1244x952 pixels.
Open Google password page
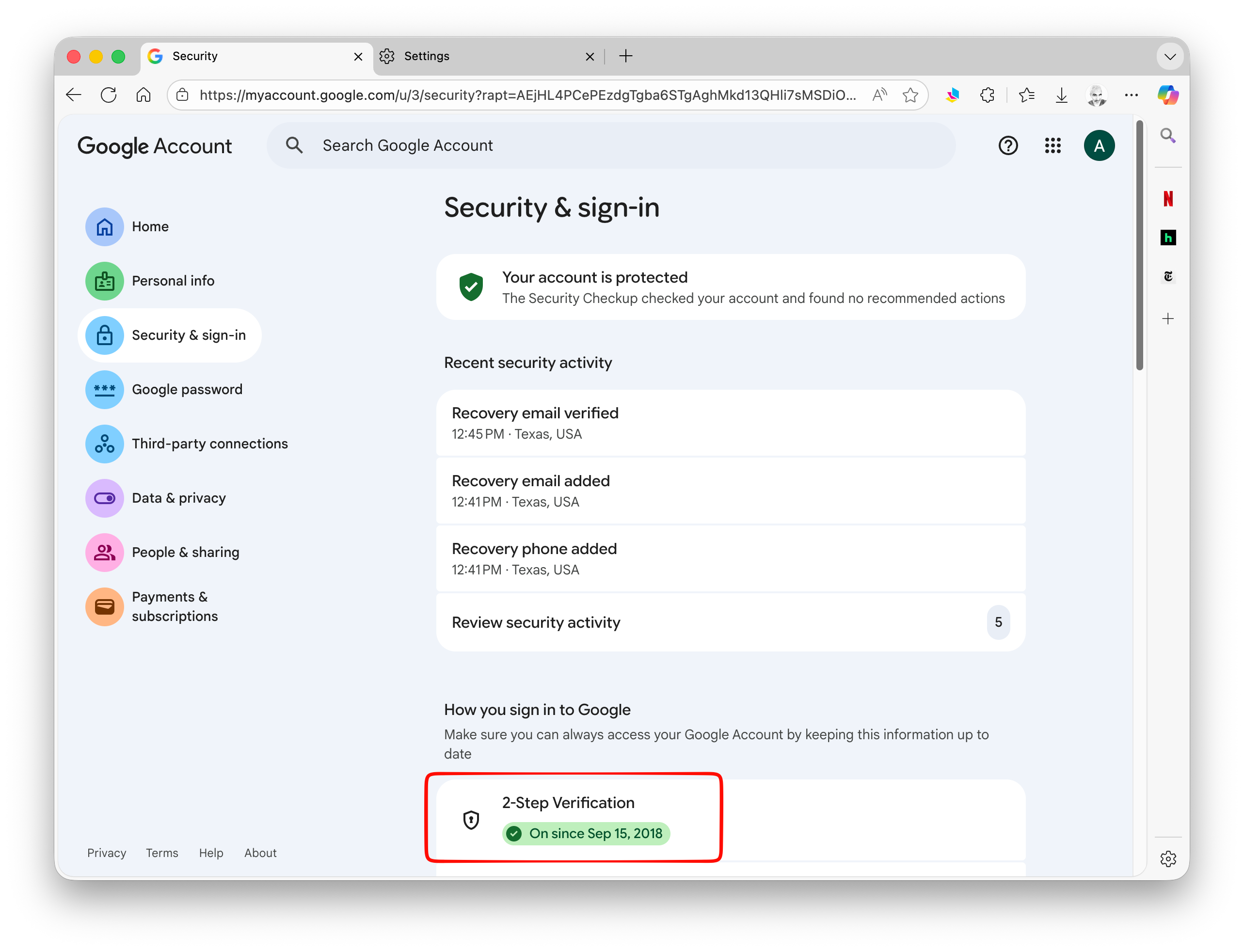click(187, 389)
